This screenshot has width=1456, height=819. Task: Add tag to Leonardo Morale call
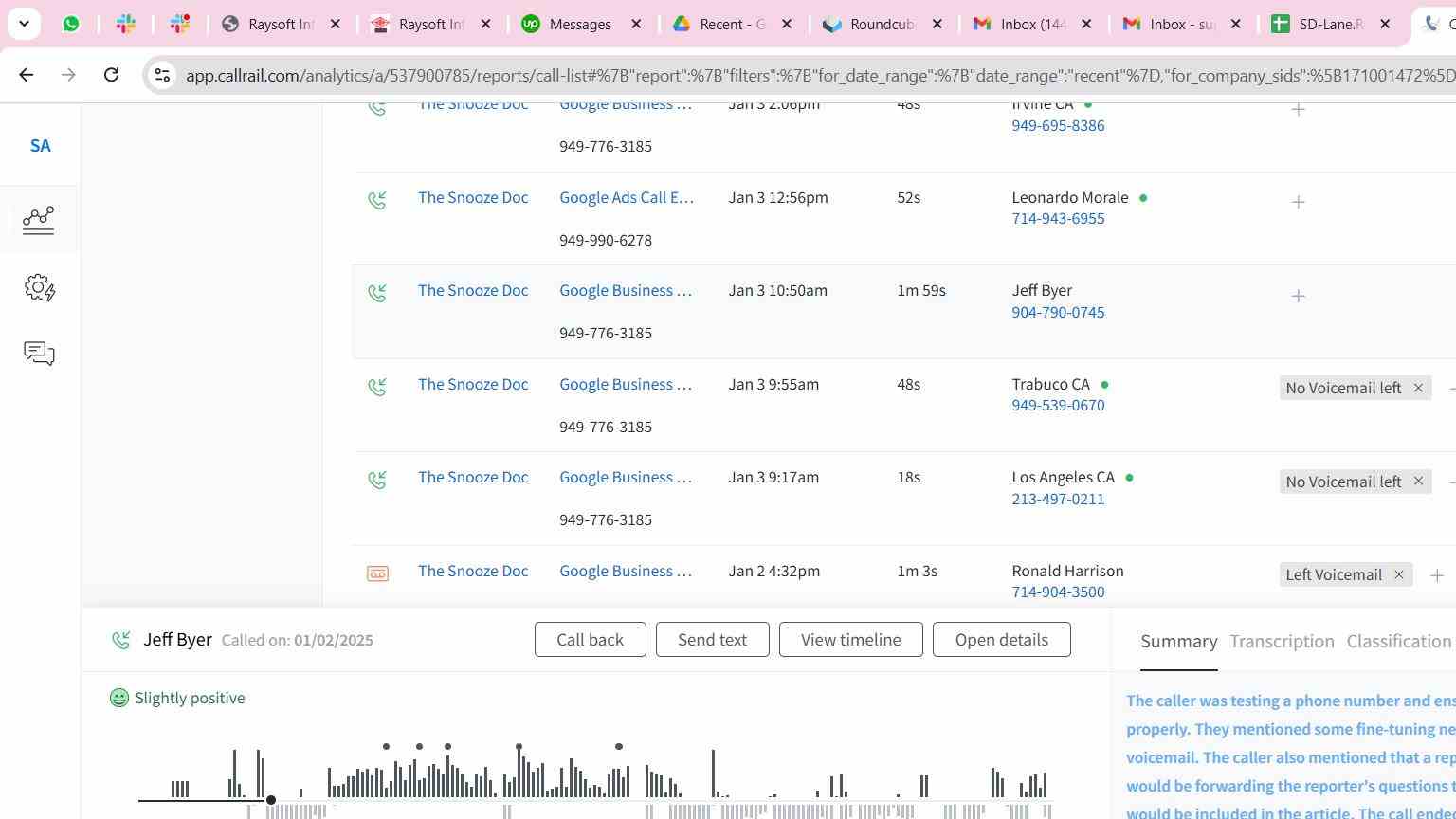coord(1299,202)
